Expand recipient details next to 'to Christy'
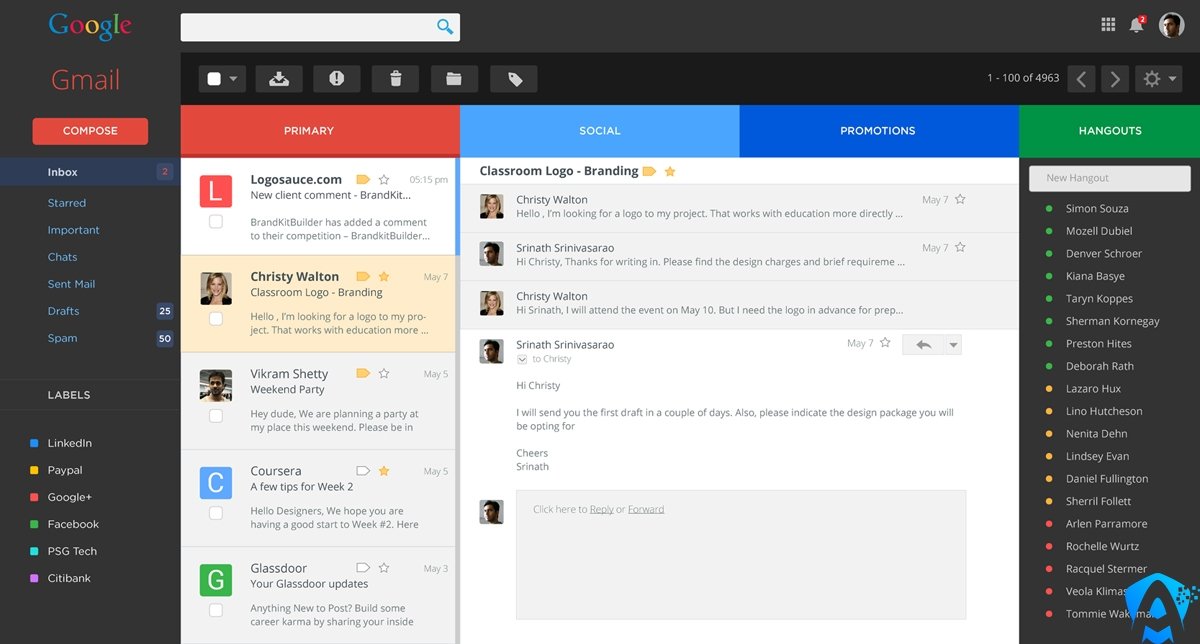 522,359
